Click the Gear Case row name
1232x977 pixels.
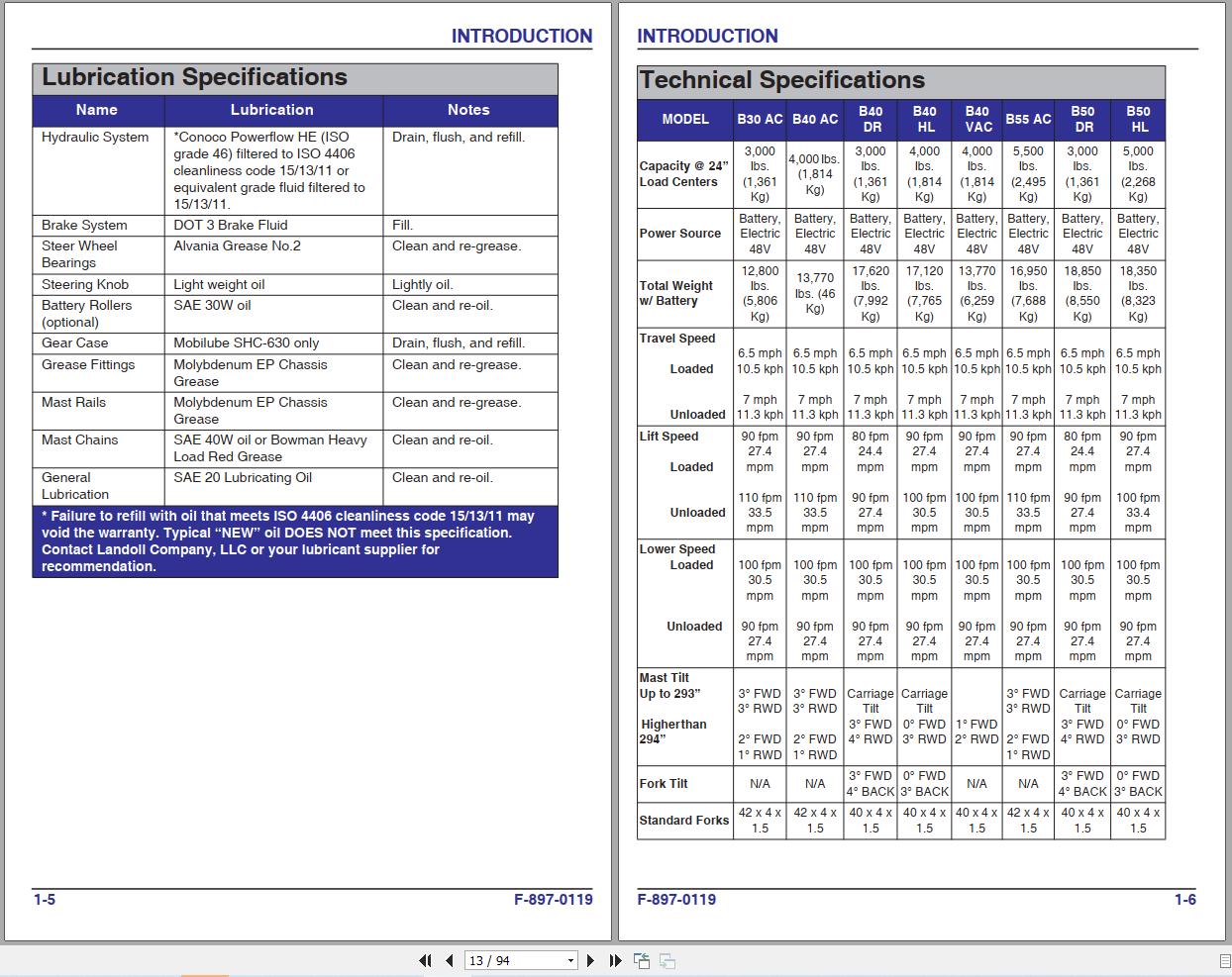pyautogui.click(x=75, y=342)
